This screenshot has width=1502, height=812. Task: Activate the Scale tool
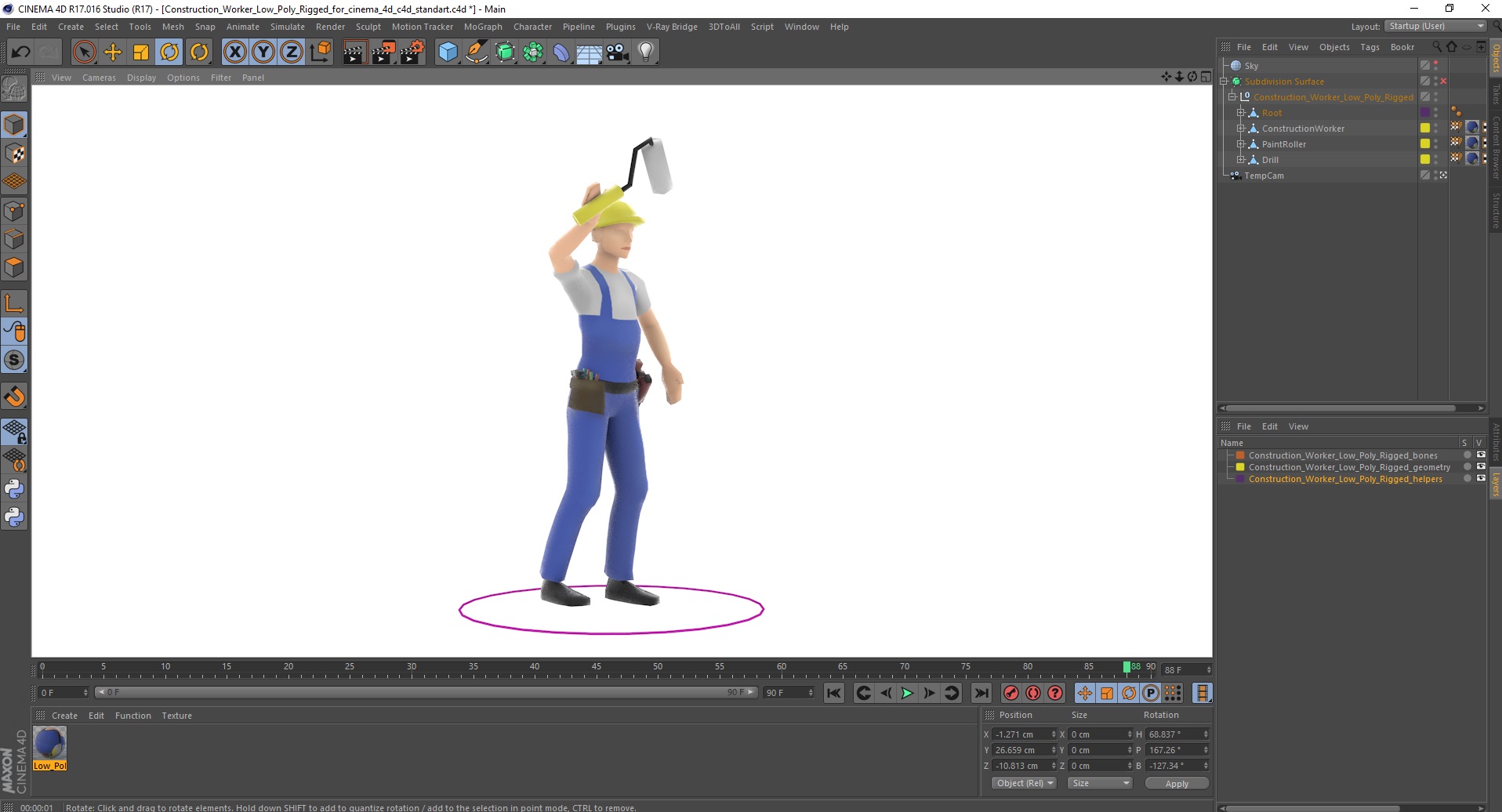pos(141,53)
